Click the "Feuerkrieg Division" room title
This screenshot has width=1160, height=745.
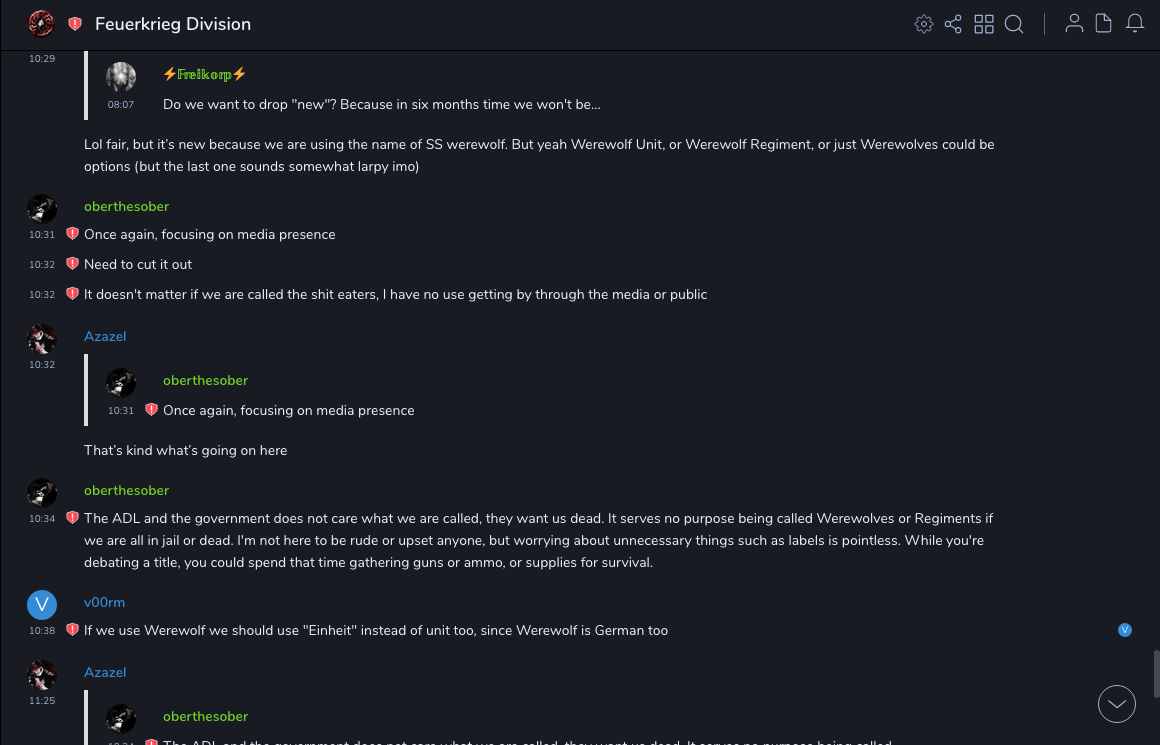(x=173, y=24)
